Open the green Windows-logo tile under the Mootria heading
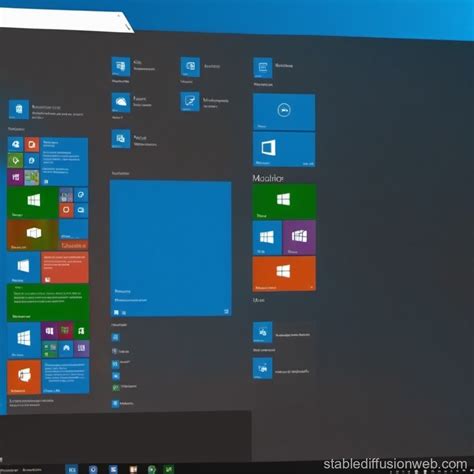The image size is (474, 474). [284, 202]
